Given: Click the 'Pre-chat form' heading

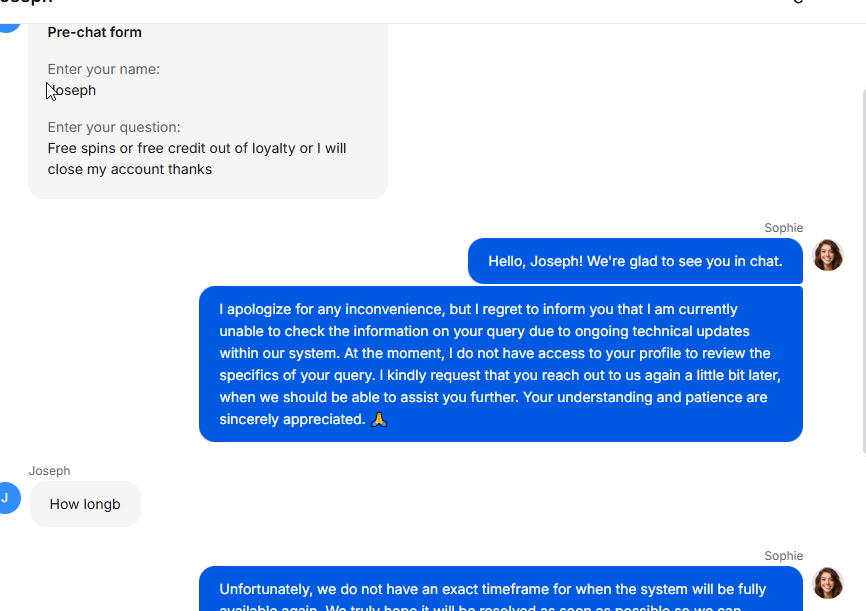Looking at the screenshot, I should (x=94, y=32).
